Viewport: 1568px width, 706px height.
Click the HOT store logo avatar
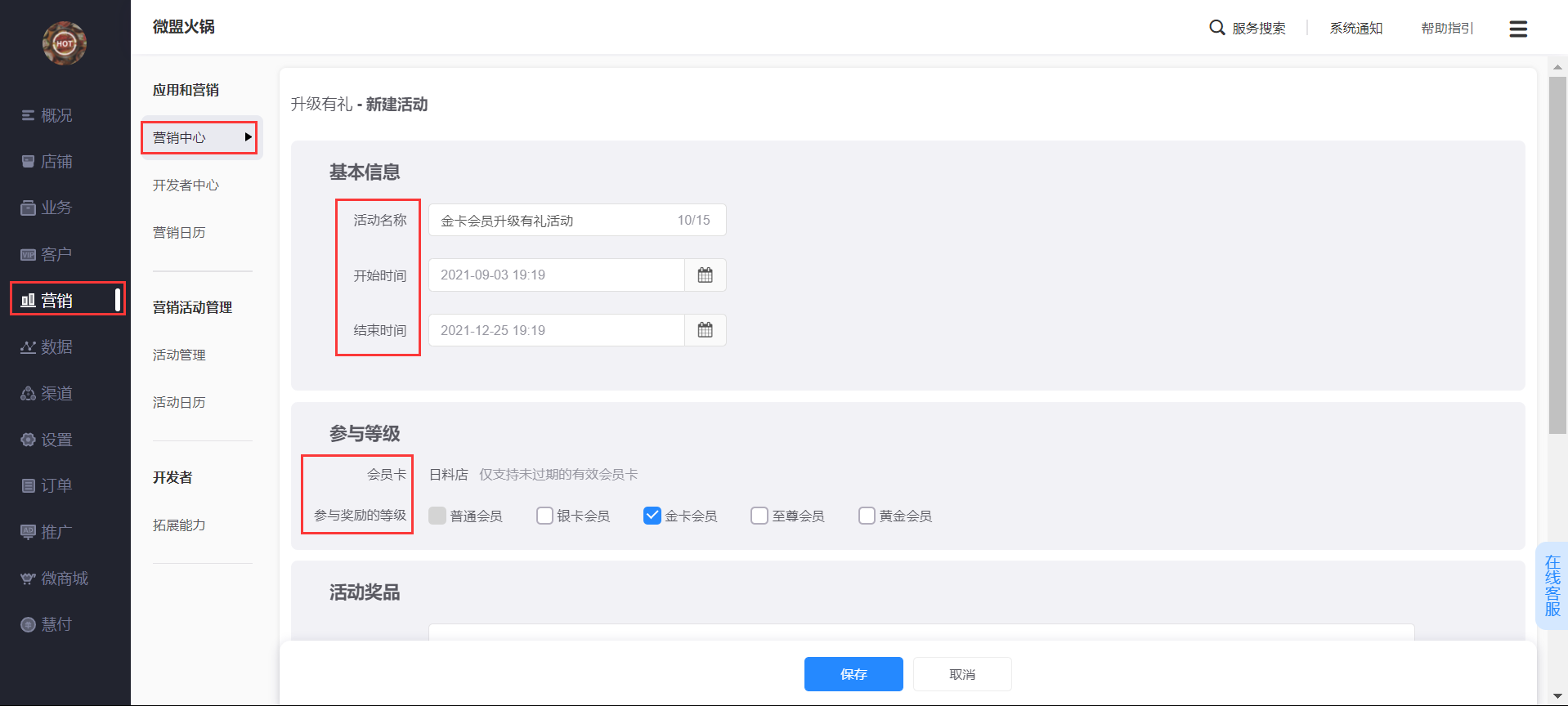click(x=65, y=43)
